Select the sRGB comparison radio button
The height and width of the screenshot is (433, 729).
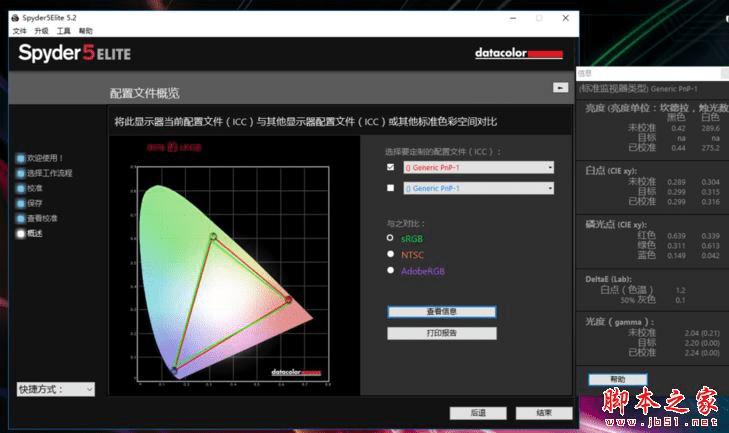point(390,238)
